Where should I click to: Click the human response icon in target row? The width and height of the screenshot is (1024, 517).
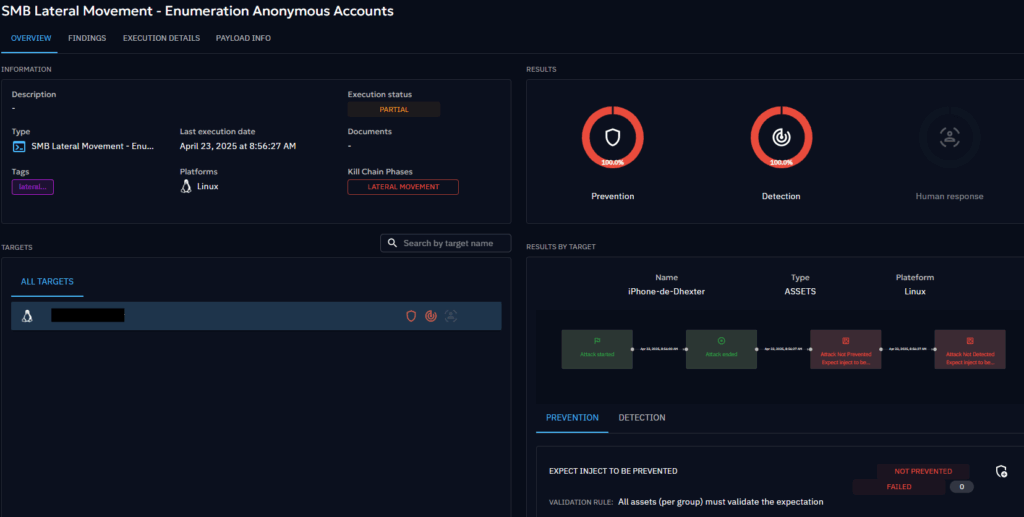[x=451, y=316]
